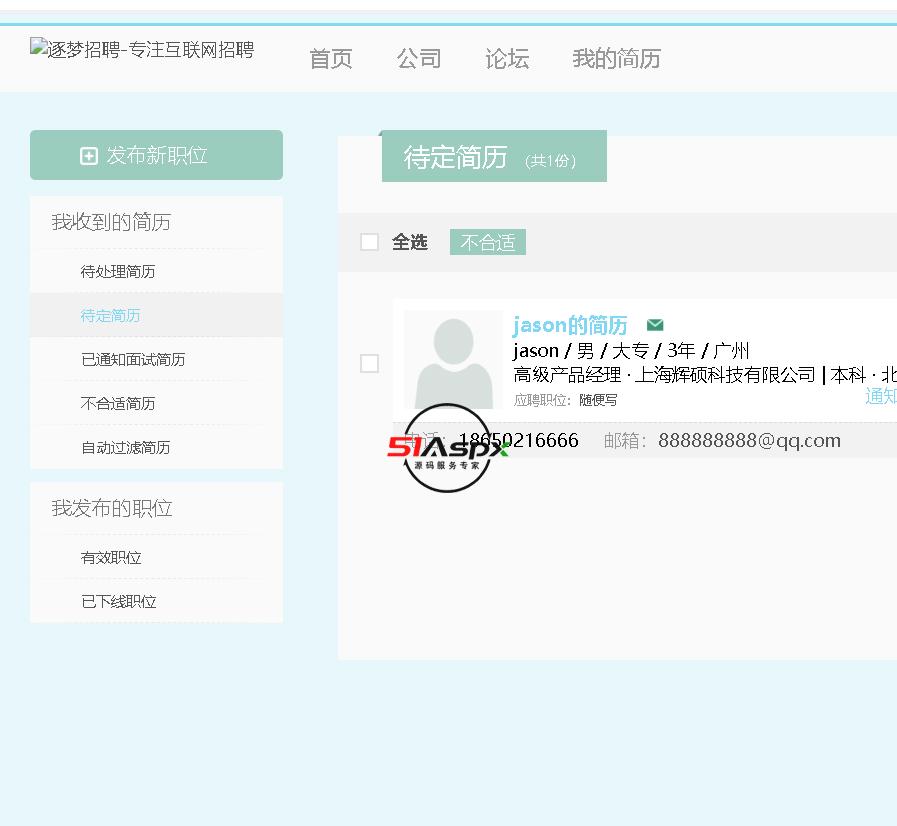Screen dimensions: 897x826
Task: Open 自动过滤简历 in the sidebar
Action: click(126, 448)
